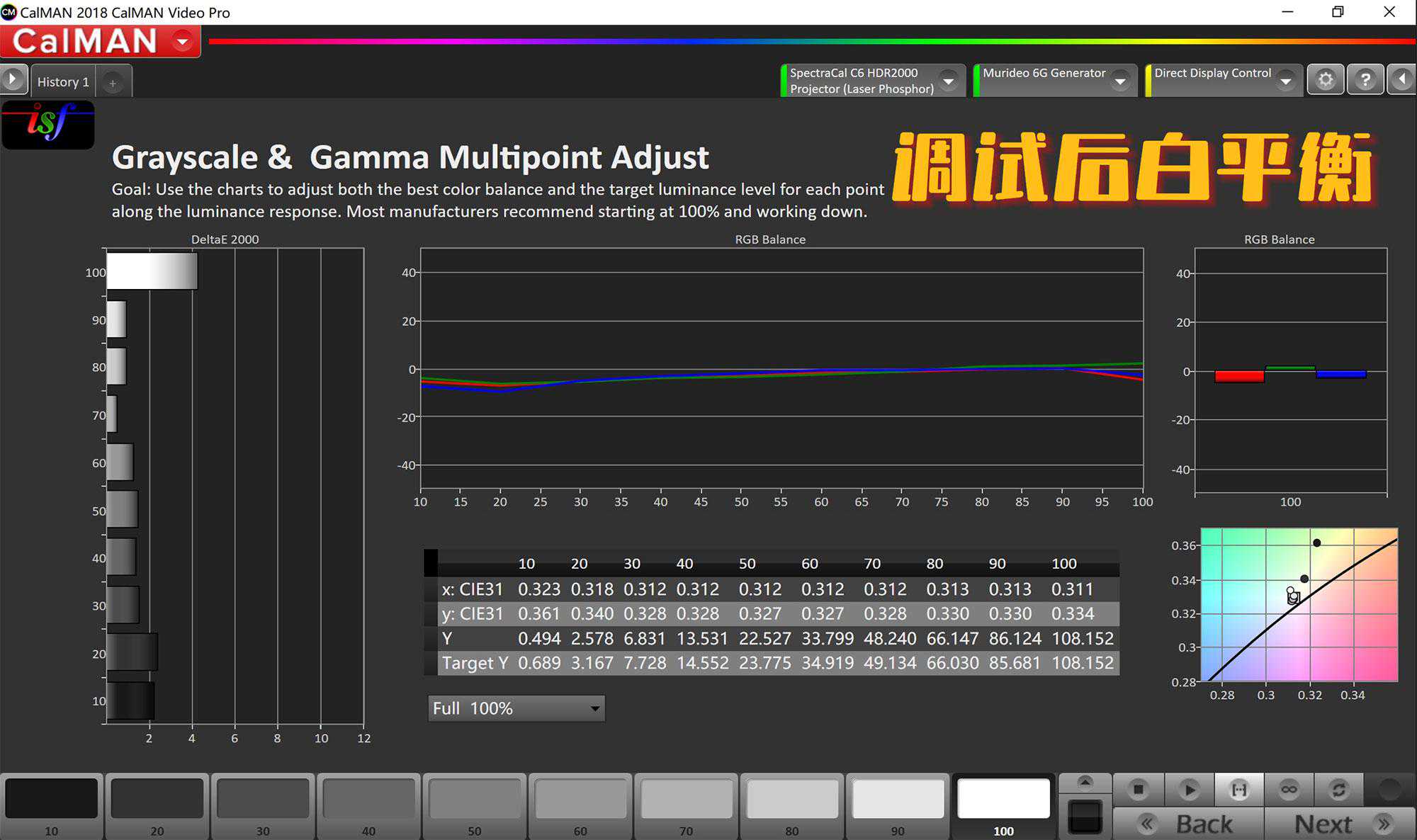Open the CalMAN main menu red dropdown

tap(183, 41)
